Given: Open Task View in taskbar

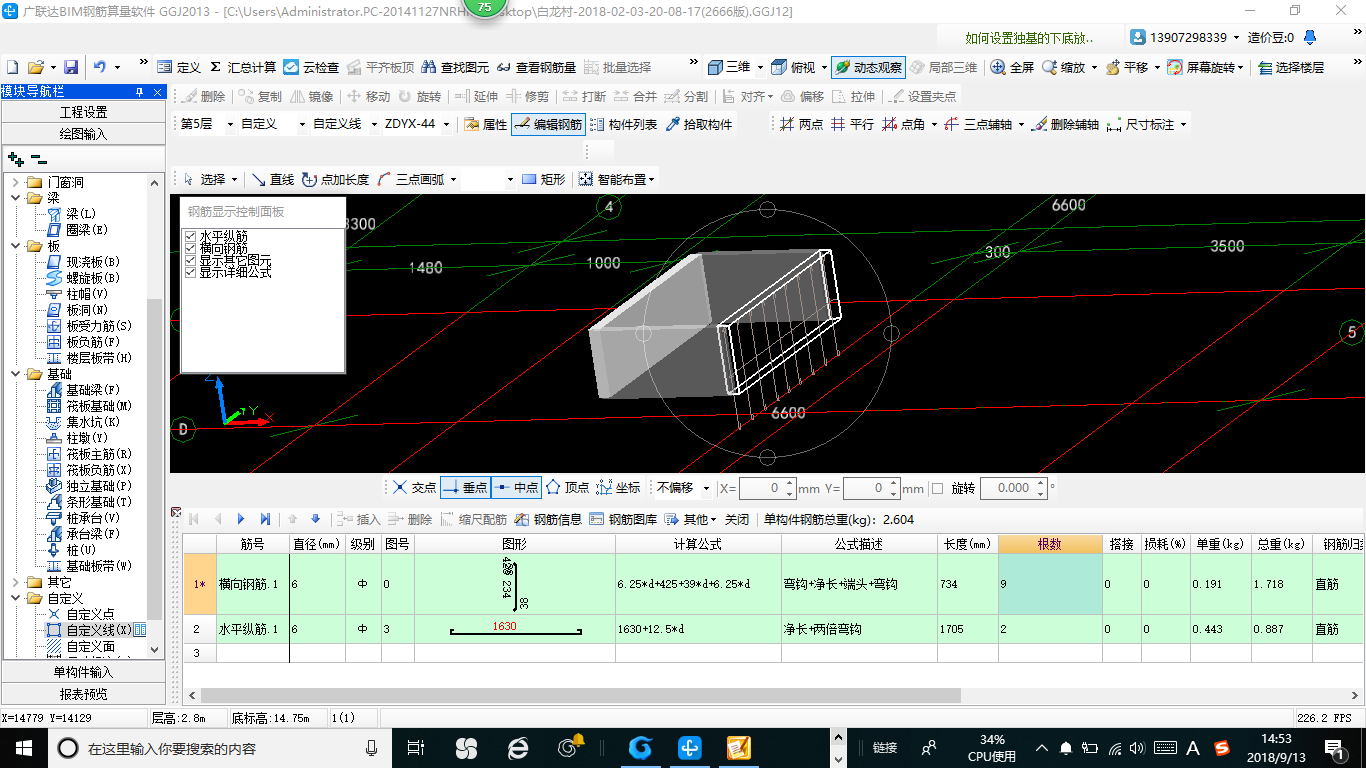Looking at the screenshot, I should point(416,747).
